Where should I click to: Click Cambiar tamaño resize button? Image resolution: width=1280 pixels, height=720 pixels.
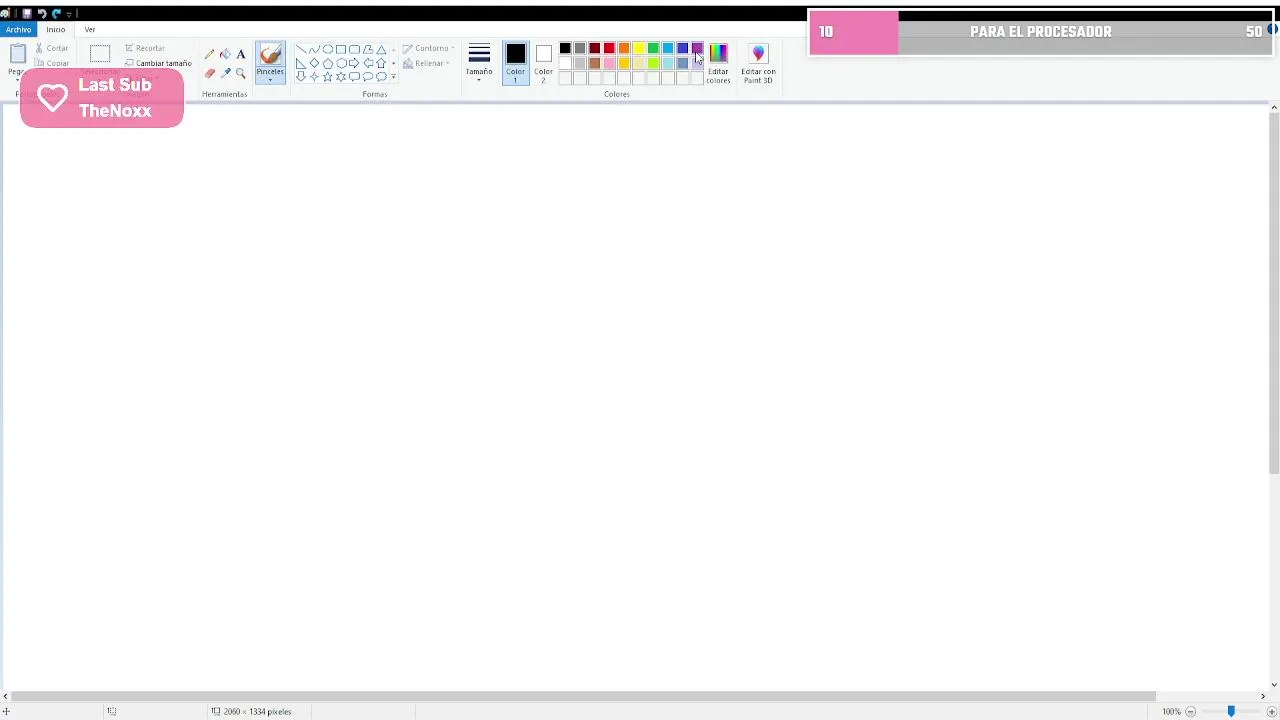point(158,63)
